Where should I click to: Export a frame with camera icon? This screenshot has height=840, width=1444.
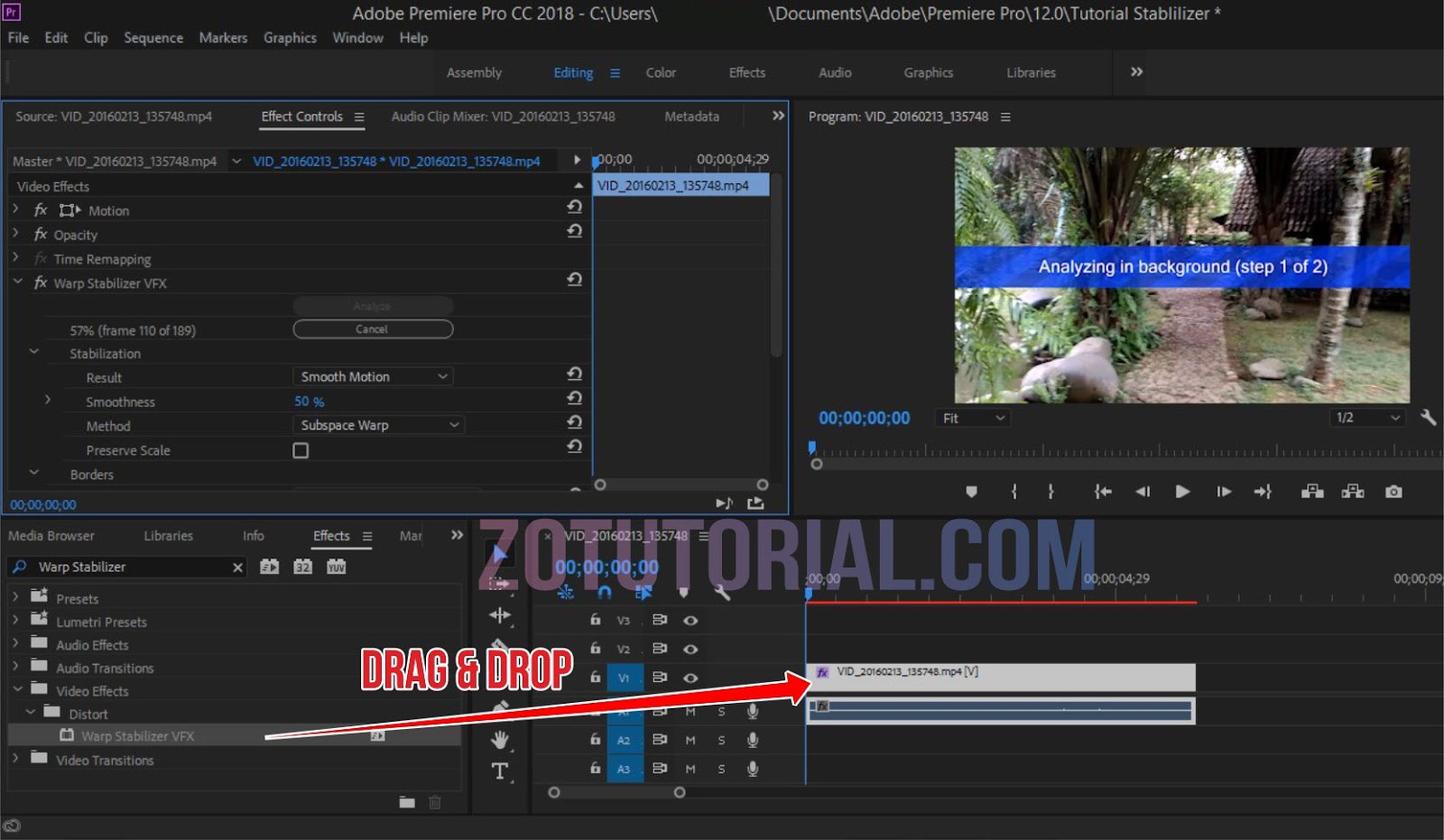point(1393,492)
